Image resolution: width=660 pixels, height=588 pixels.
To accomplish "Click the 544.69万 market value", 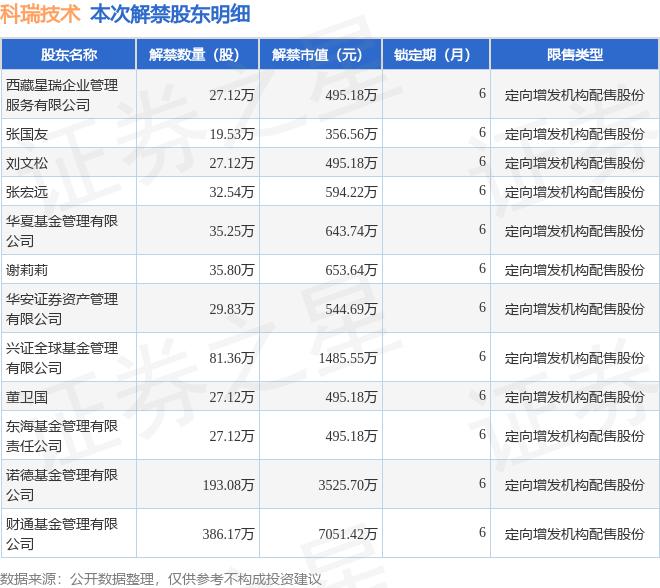I will pos(351,309).
